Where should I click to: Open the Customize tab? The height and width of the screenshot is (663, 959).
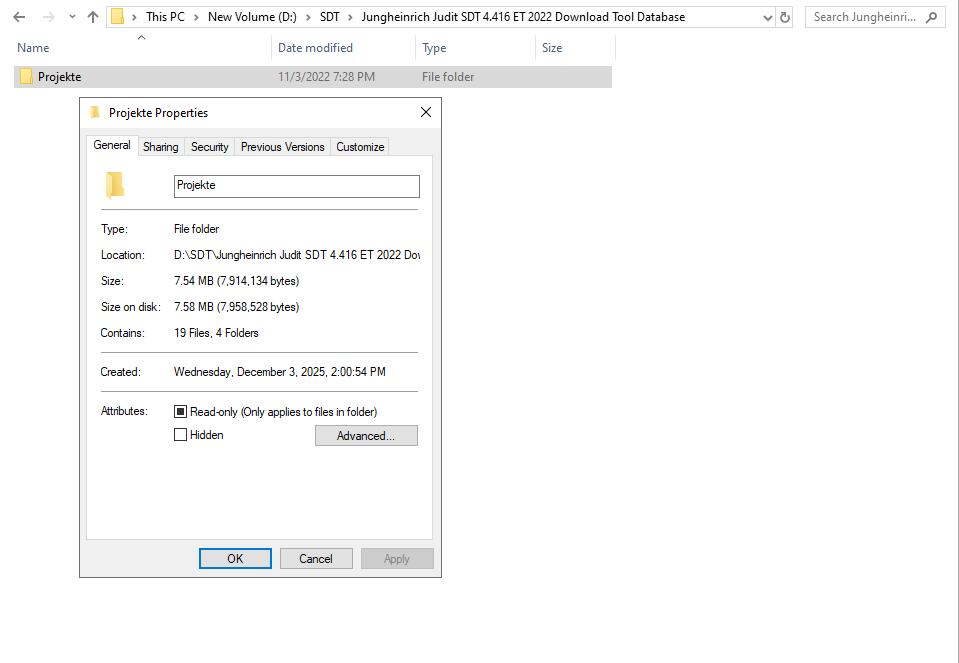(360, 147)
